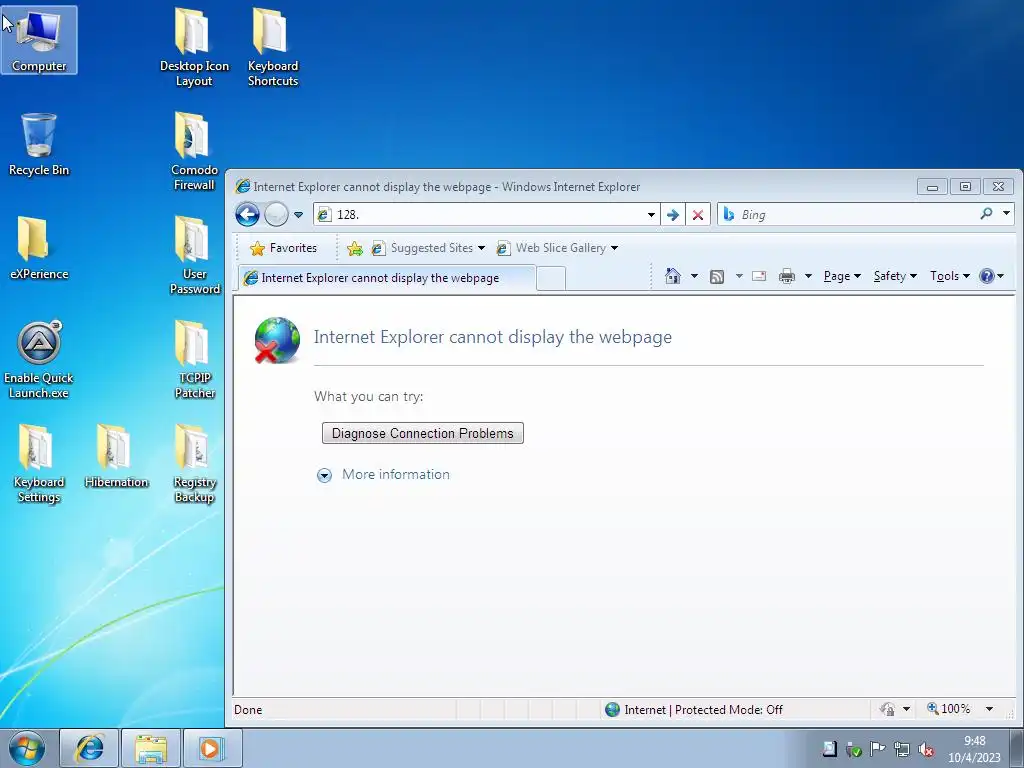Click the Print icon
1024x768 pixels.
click(787, 276)
